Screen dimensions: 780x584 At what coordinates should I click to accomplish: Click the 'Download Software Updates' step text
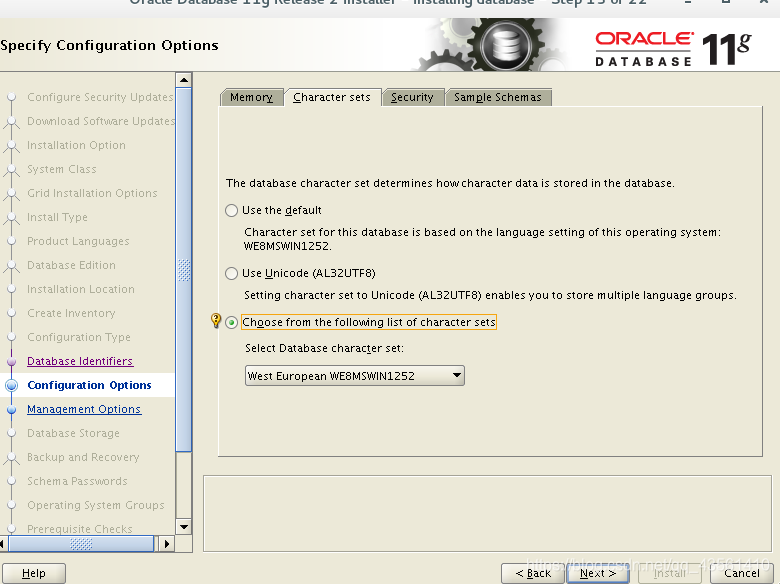100,121
